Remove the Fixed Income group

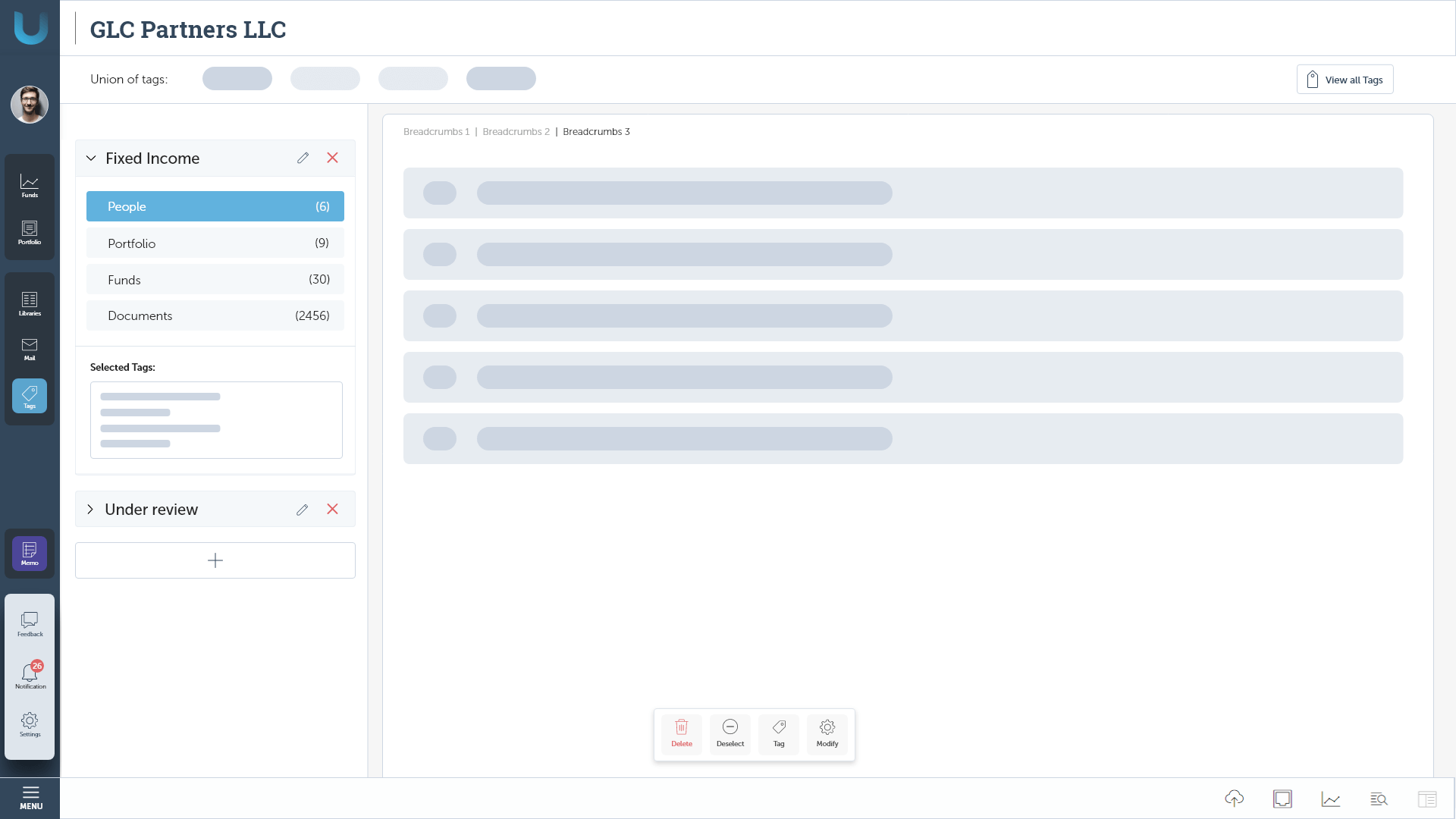click(x=332, y=158)
